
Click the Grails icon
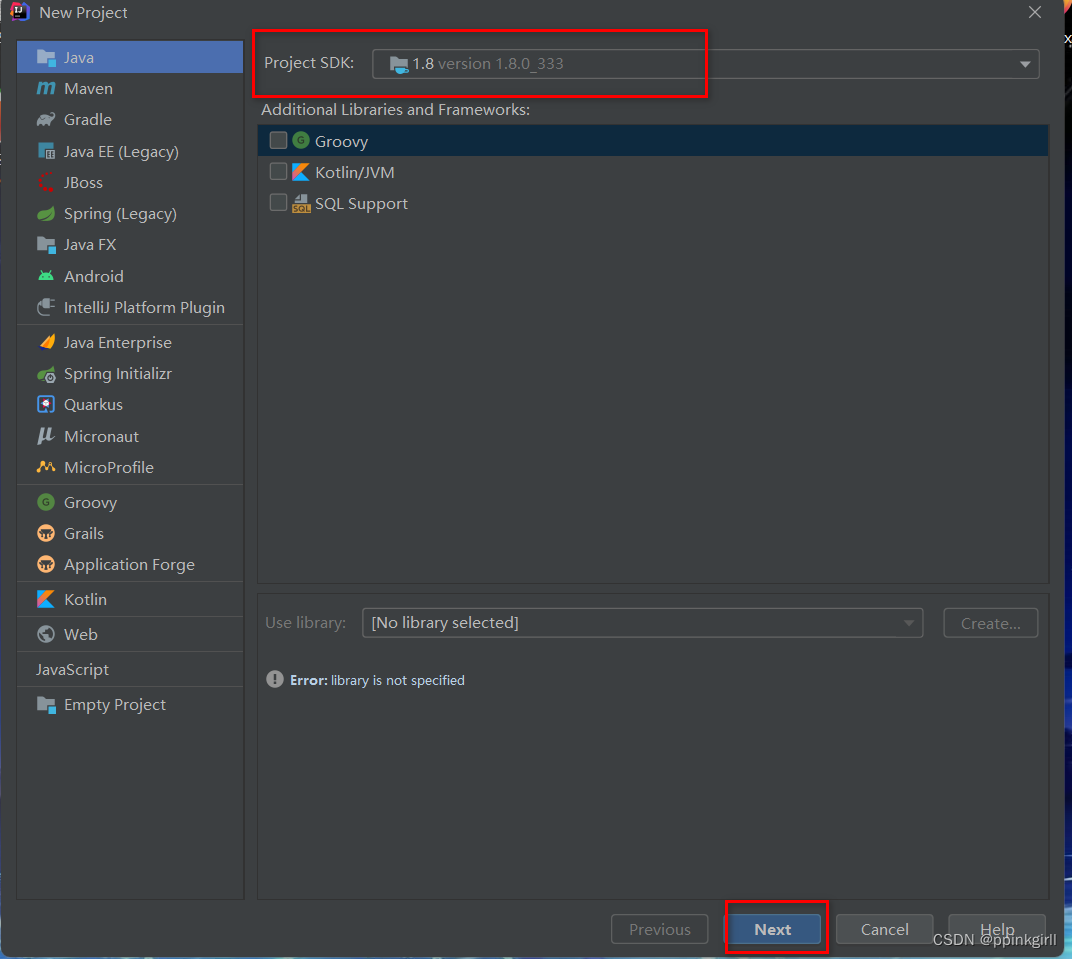pyautogui.click(x=46, y=533)
